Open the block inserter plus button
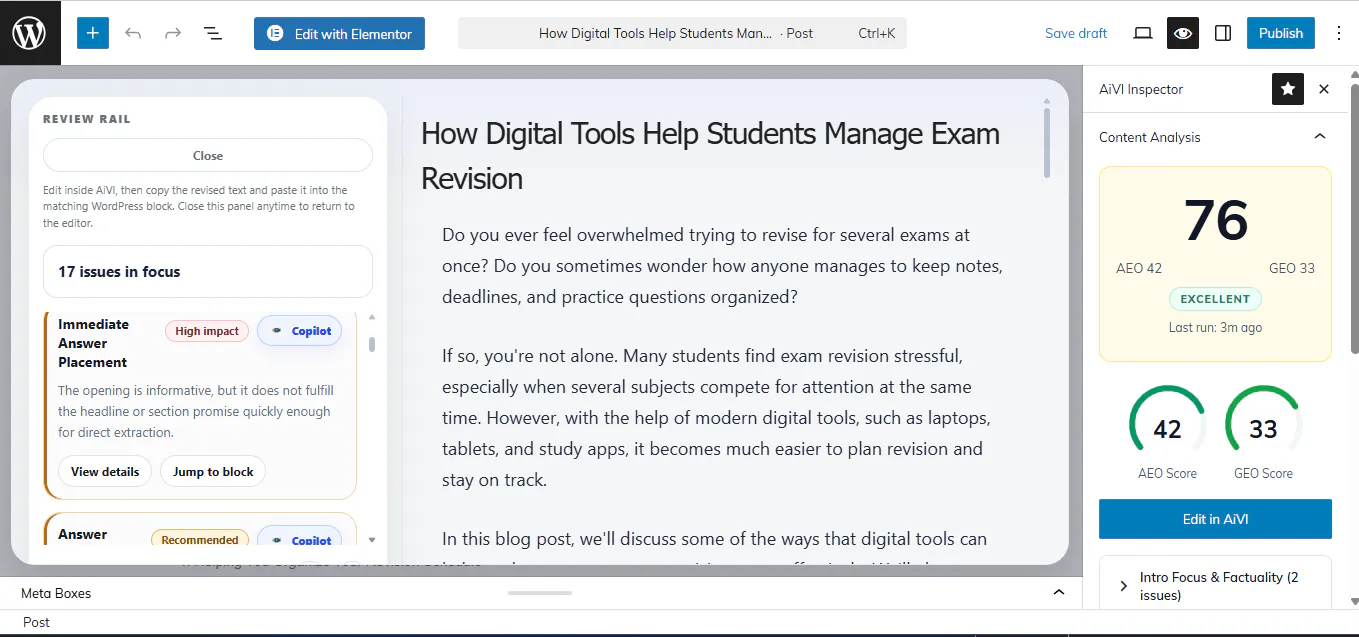Image resolution: width=1359 pixels, height=637 pixels. tap(92, 33)
